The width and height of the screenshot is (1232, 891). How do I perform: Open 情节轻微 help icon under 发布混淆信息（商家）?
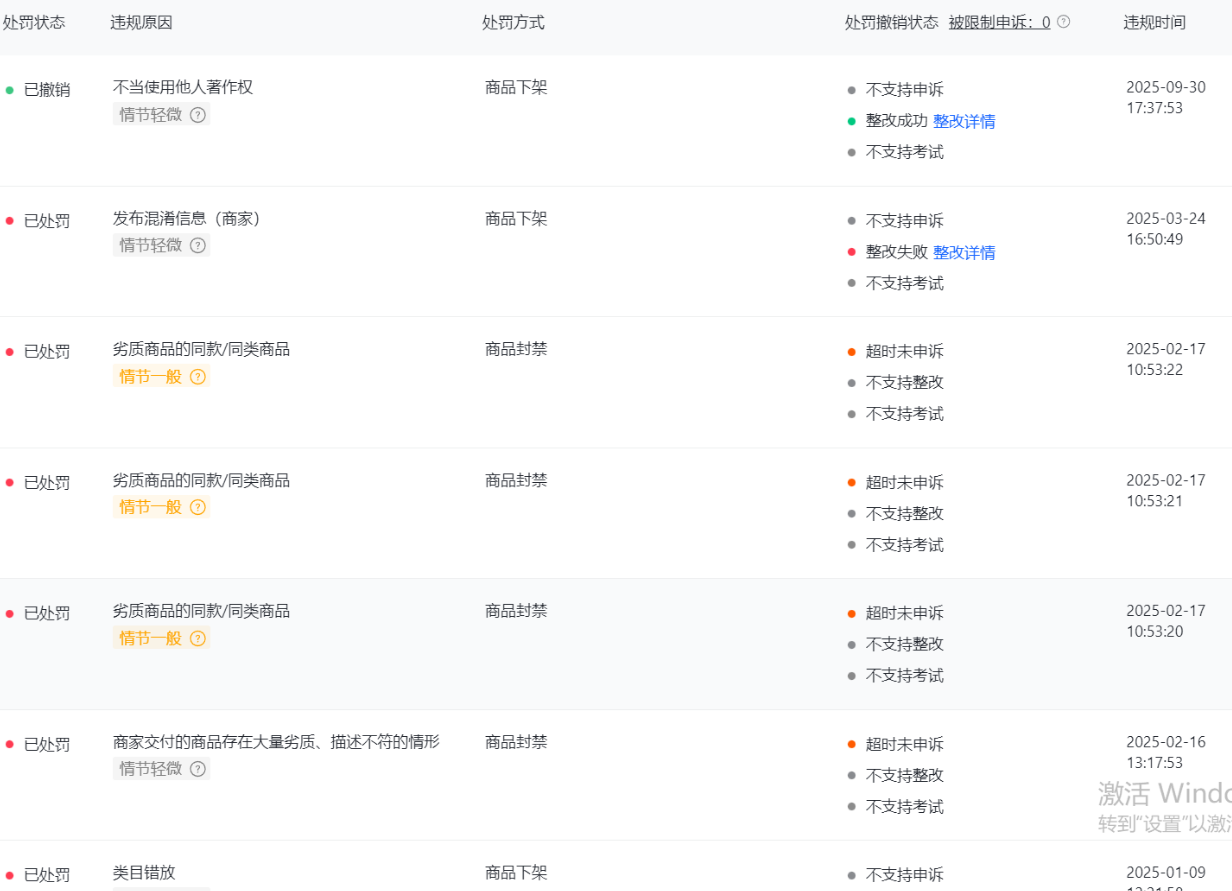[198, 246]
